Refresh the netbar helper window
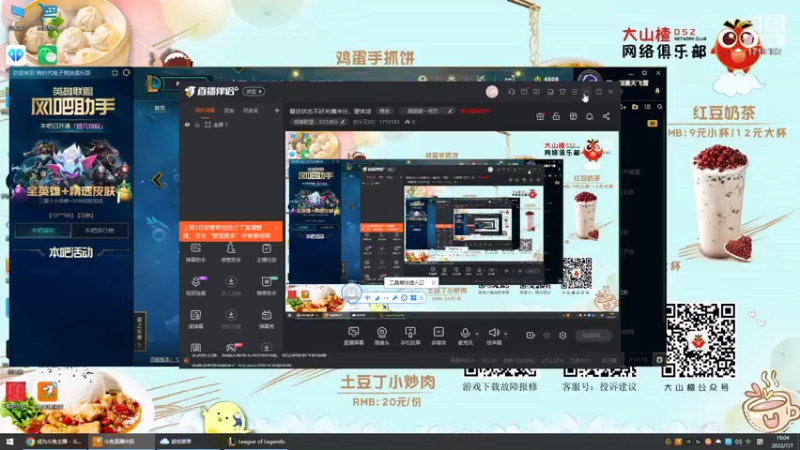This screenshot has width=800, height=450. [126, 73]
